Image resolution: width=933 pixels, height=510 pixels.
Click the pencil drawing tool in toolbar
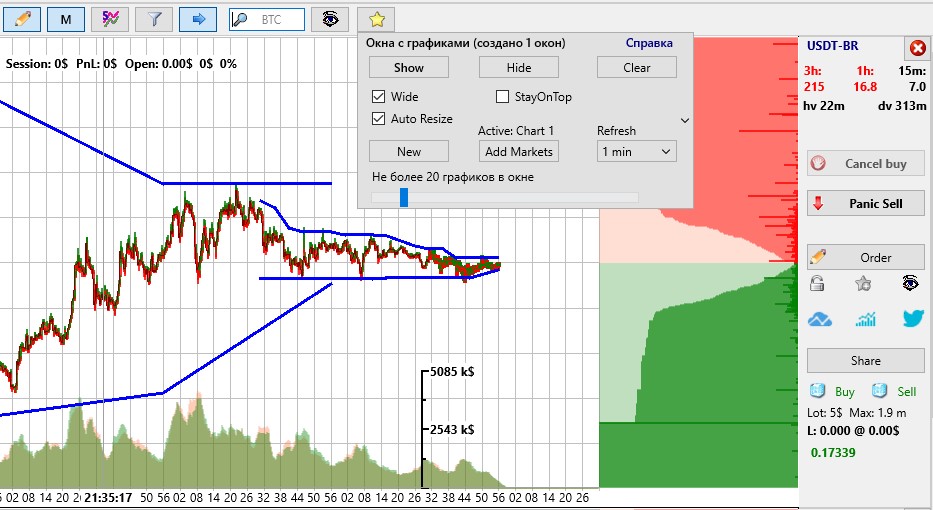click(x=22, y=18)
